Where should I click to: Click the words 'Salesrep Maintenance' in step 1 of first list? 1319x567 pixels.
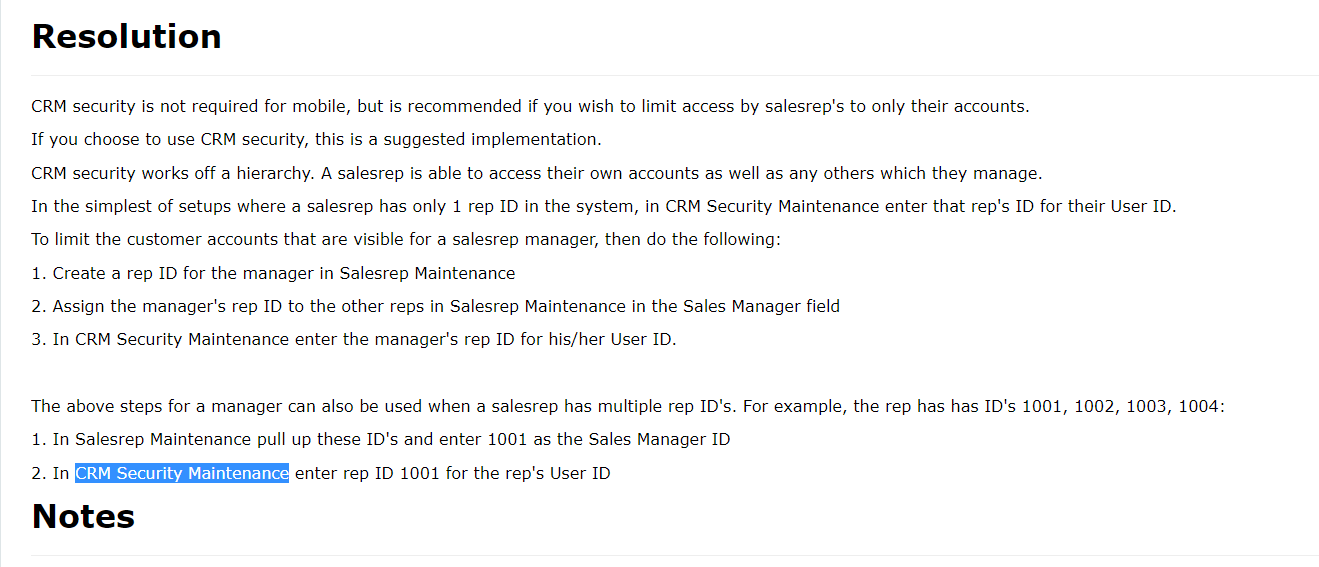427,273
